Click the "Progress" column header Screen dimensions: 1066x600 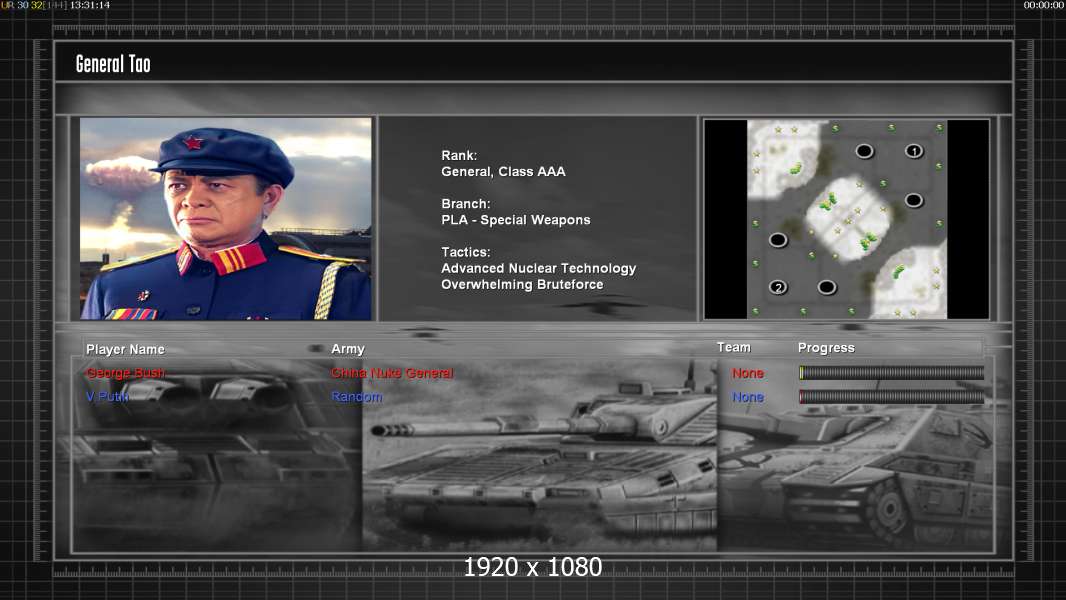point(826,348)
